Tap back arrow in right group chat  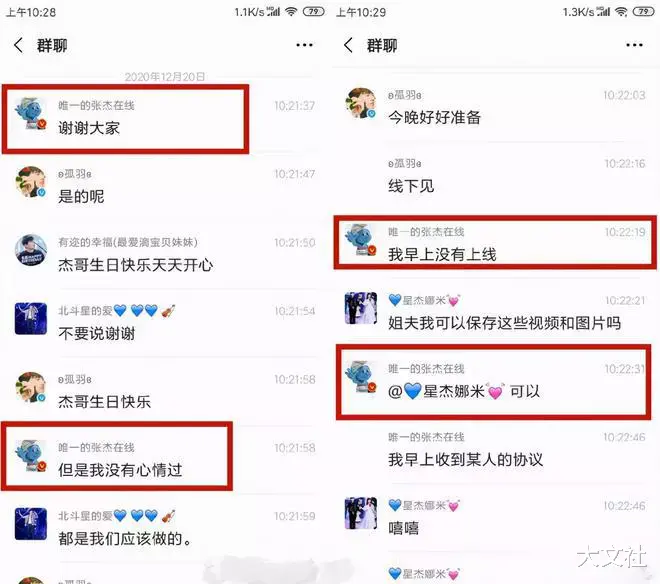pos(348,45)
